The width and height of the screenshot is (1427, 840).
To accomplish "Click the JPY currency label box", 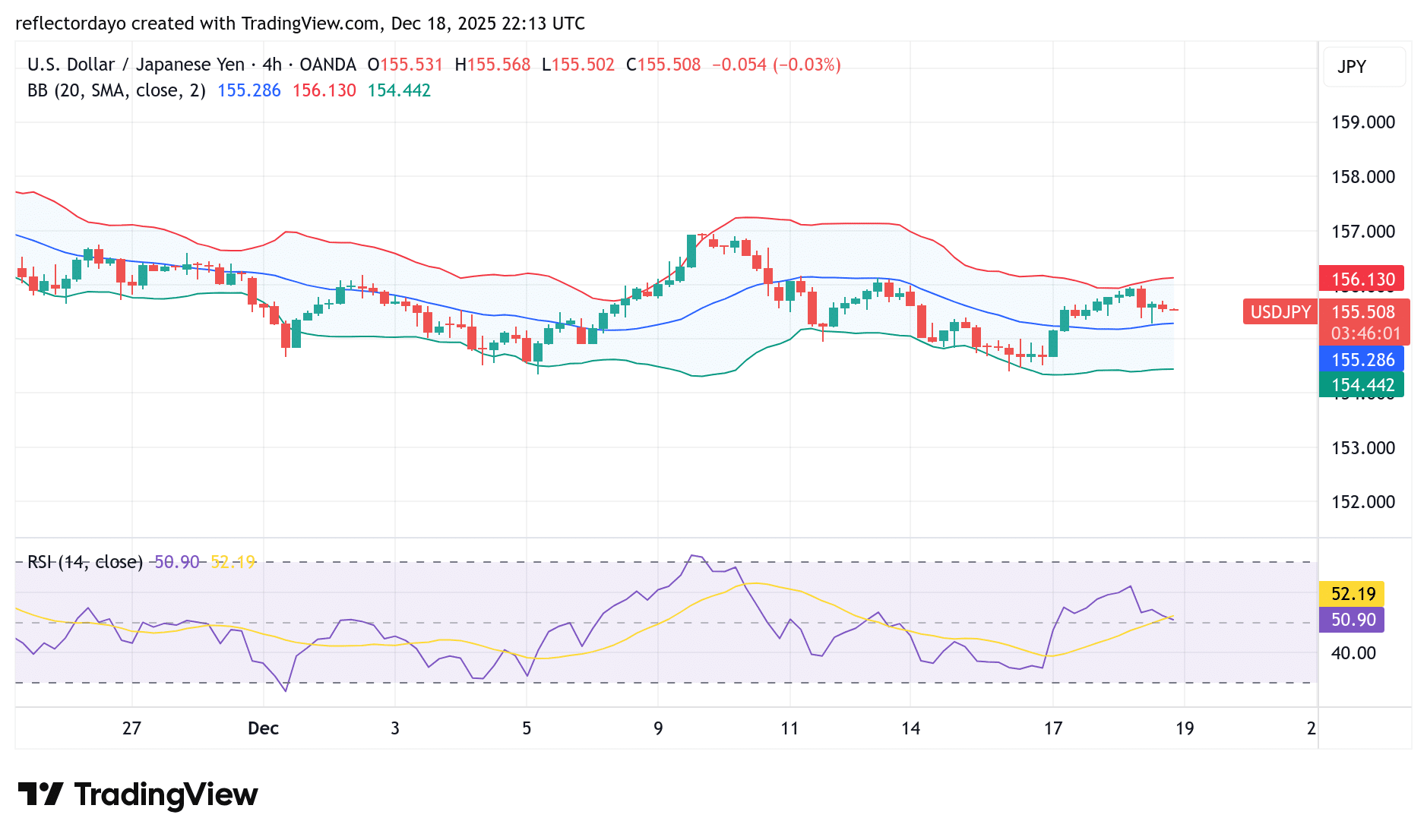I will click(1364, 67).
